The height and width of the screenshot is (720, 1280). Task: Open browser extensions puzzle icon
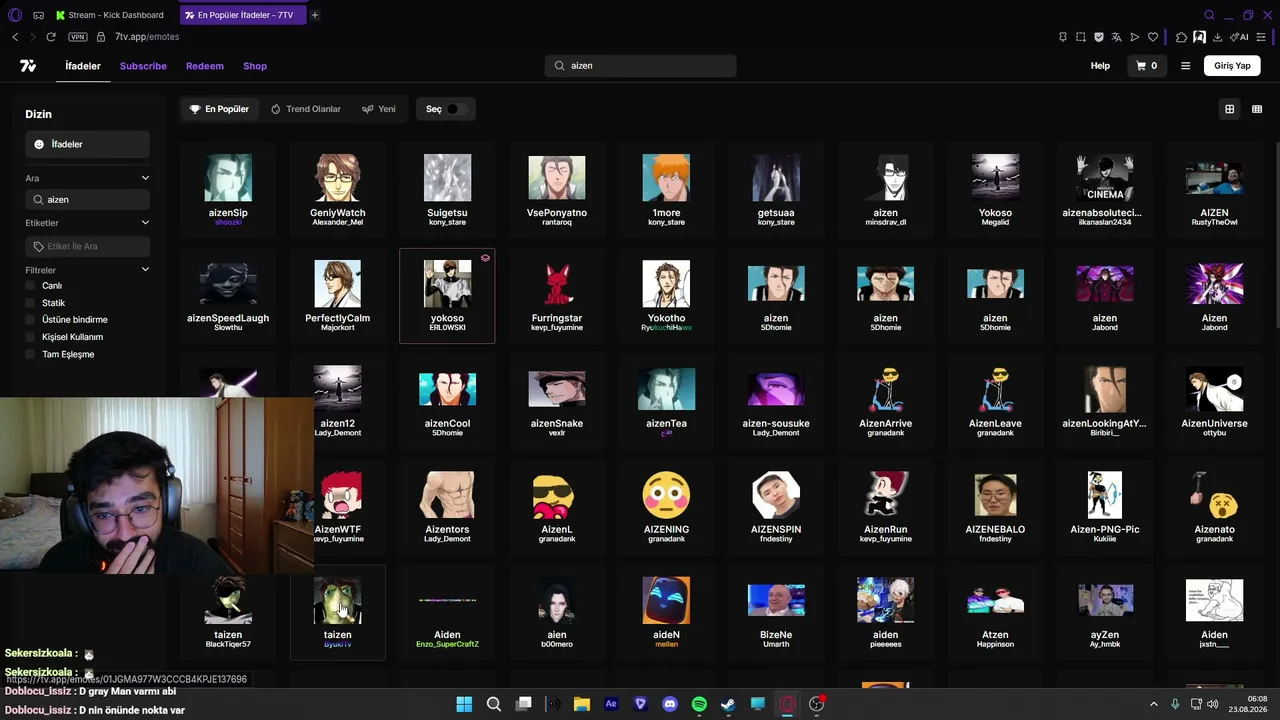[1181, 37]
